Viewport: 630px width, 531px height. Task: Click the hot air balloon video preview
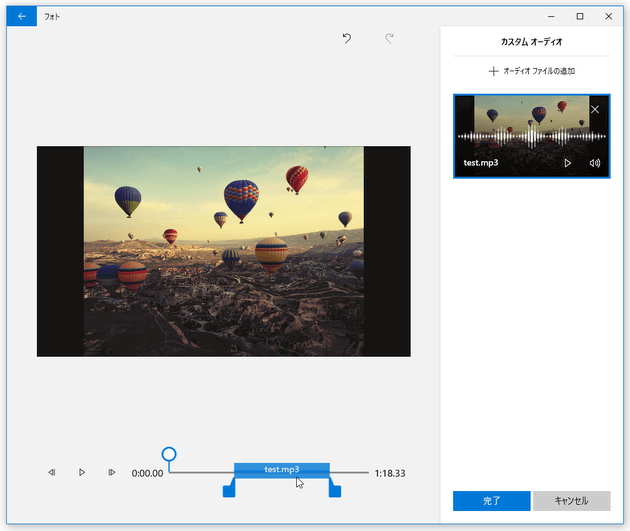[223, 251]
